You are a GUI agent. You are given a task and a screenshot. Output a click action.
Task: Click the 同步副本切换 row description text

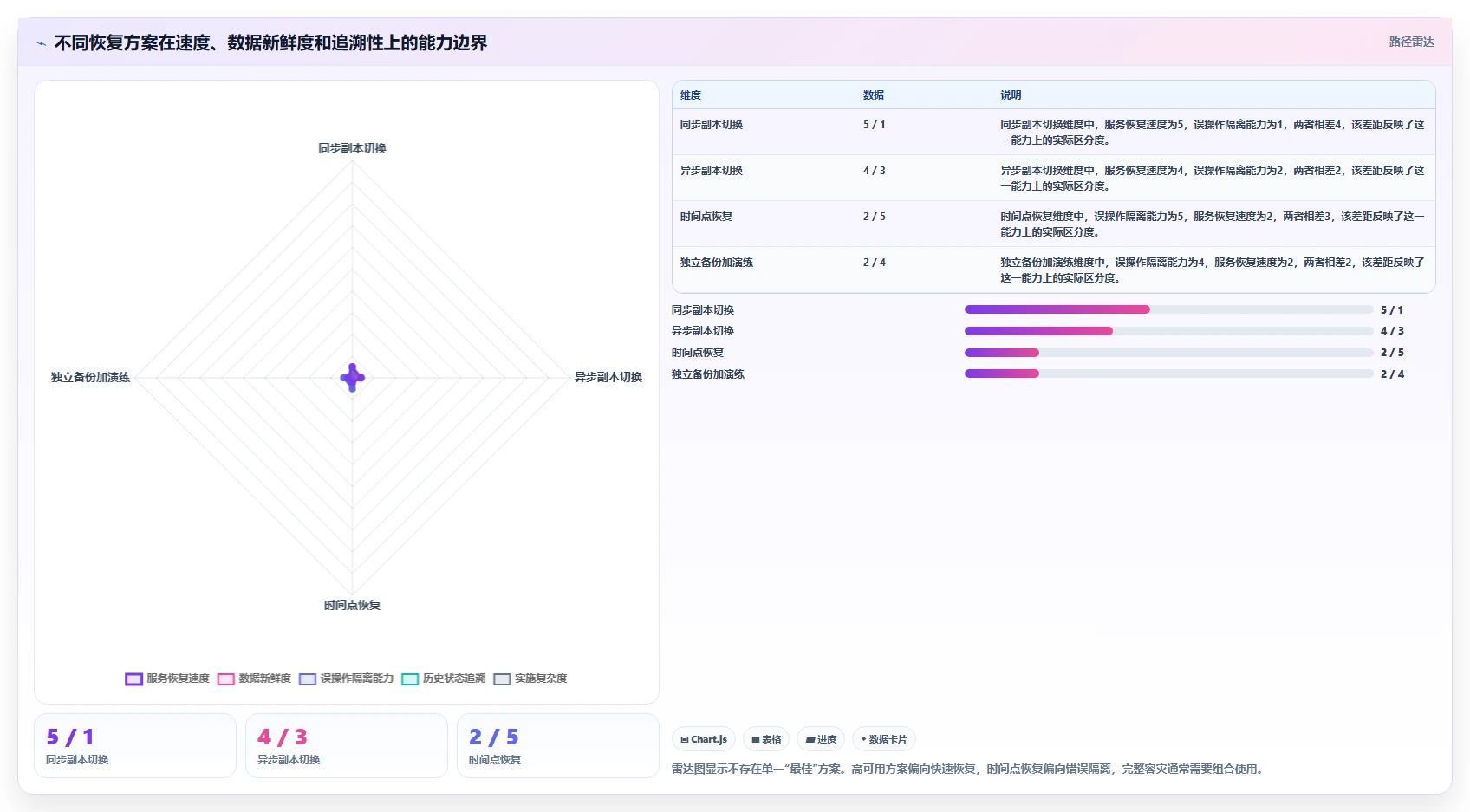(1213, 133)
